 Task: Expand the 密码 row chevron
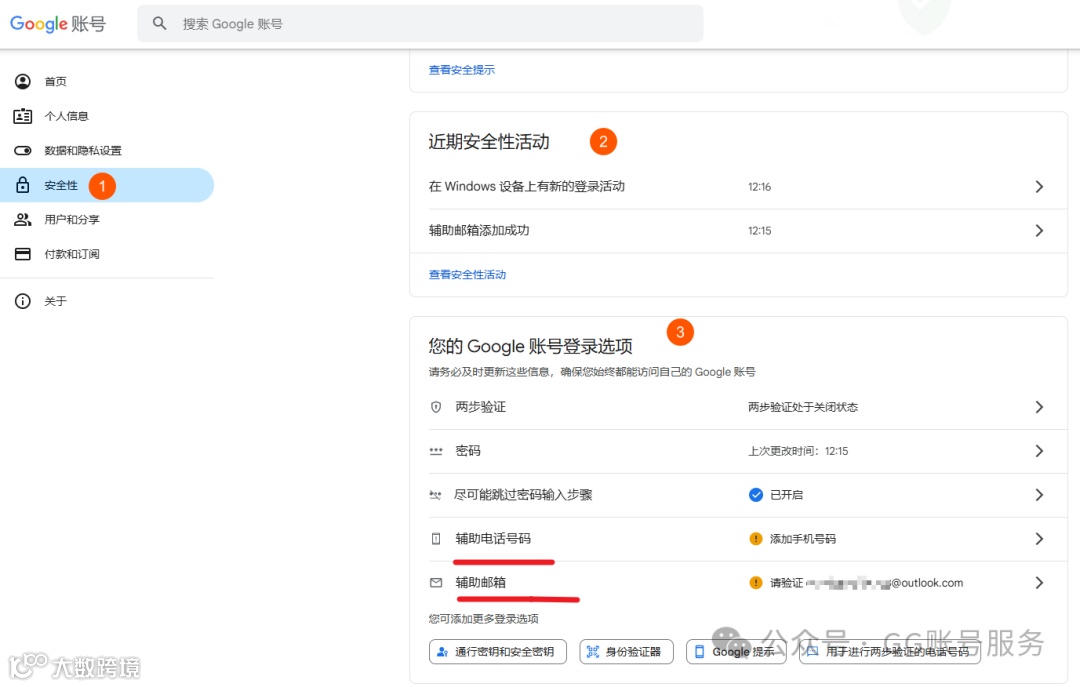1039,451
